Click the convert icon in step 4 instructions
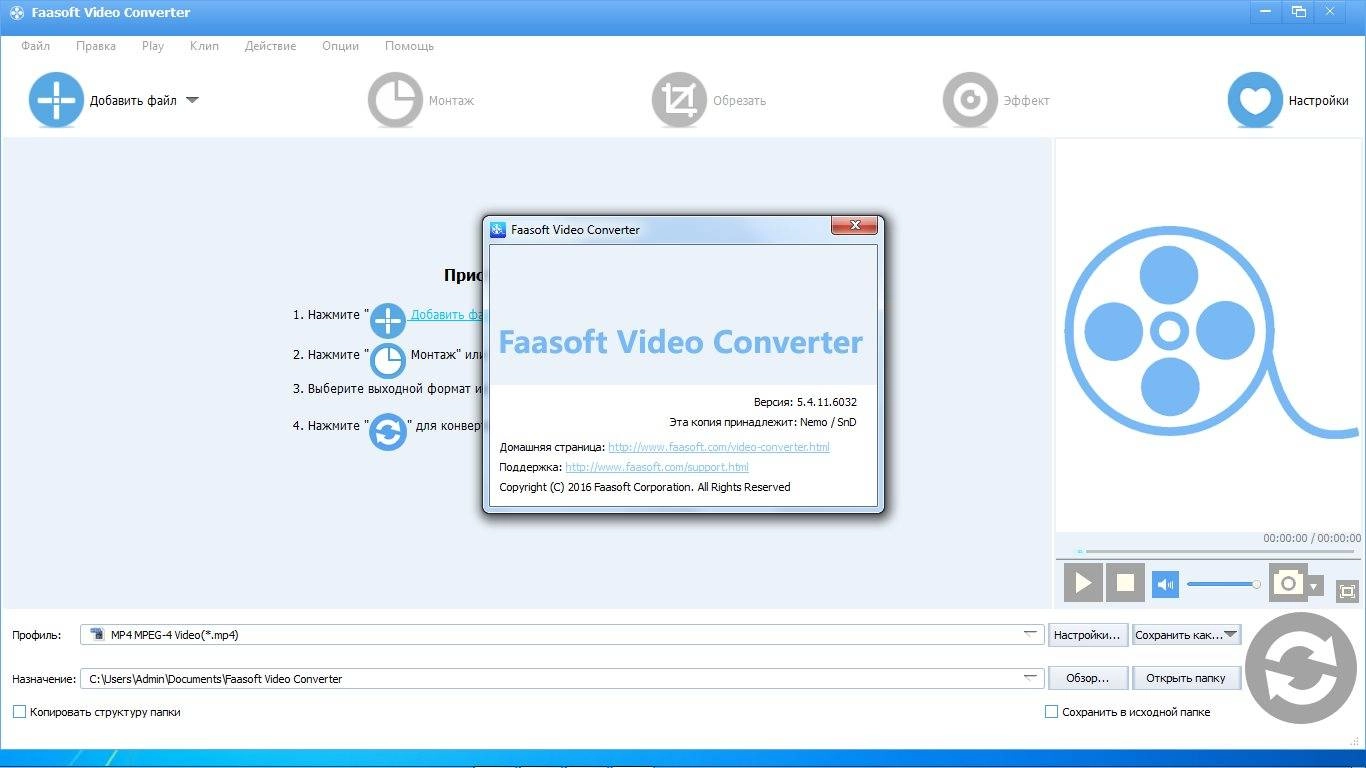 388,432
